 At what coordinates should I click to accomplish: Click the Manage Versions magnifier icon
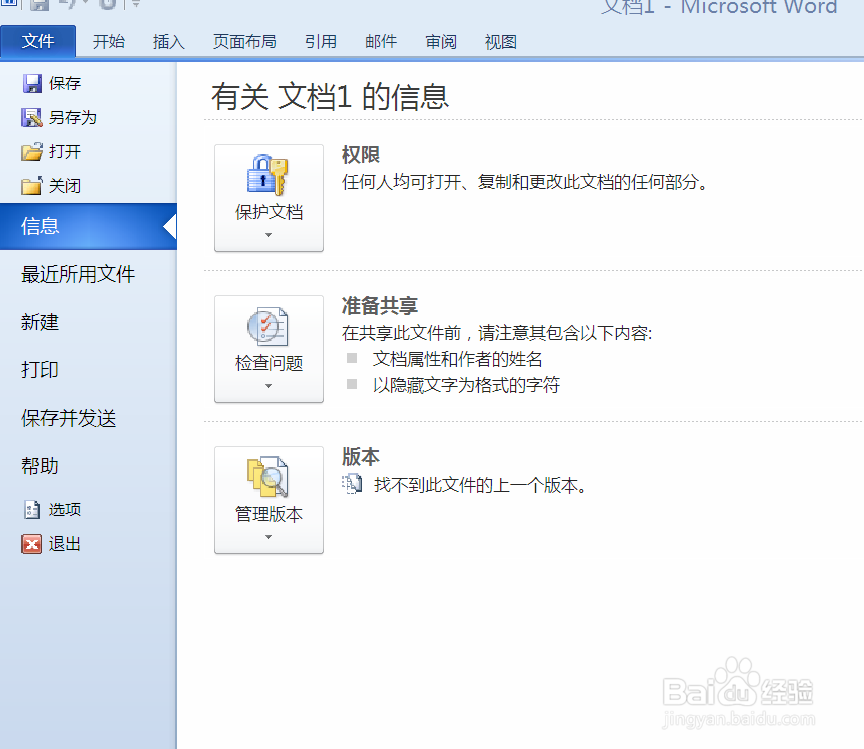click(x=268, y=477)
